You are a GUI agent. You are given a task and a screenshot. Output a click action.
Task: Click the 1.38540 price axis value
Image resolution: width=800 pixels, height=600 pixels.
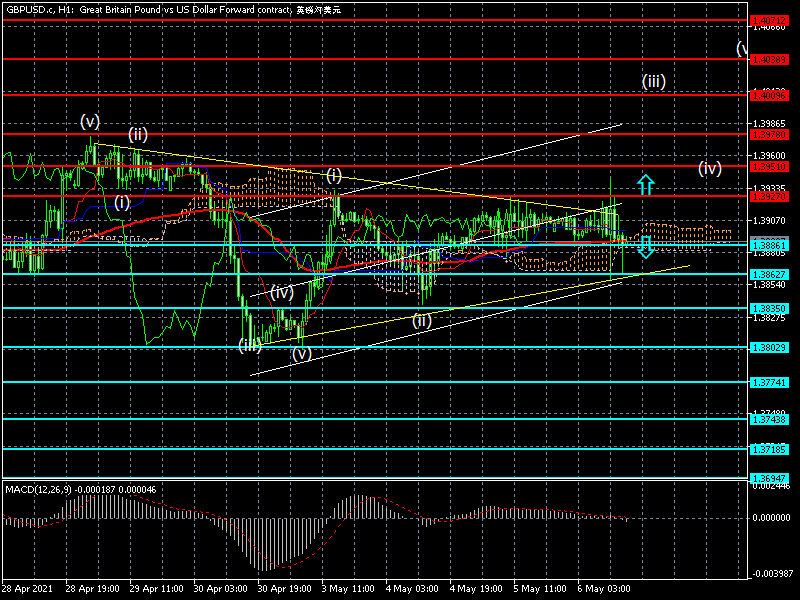pos(769,285)
